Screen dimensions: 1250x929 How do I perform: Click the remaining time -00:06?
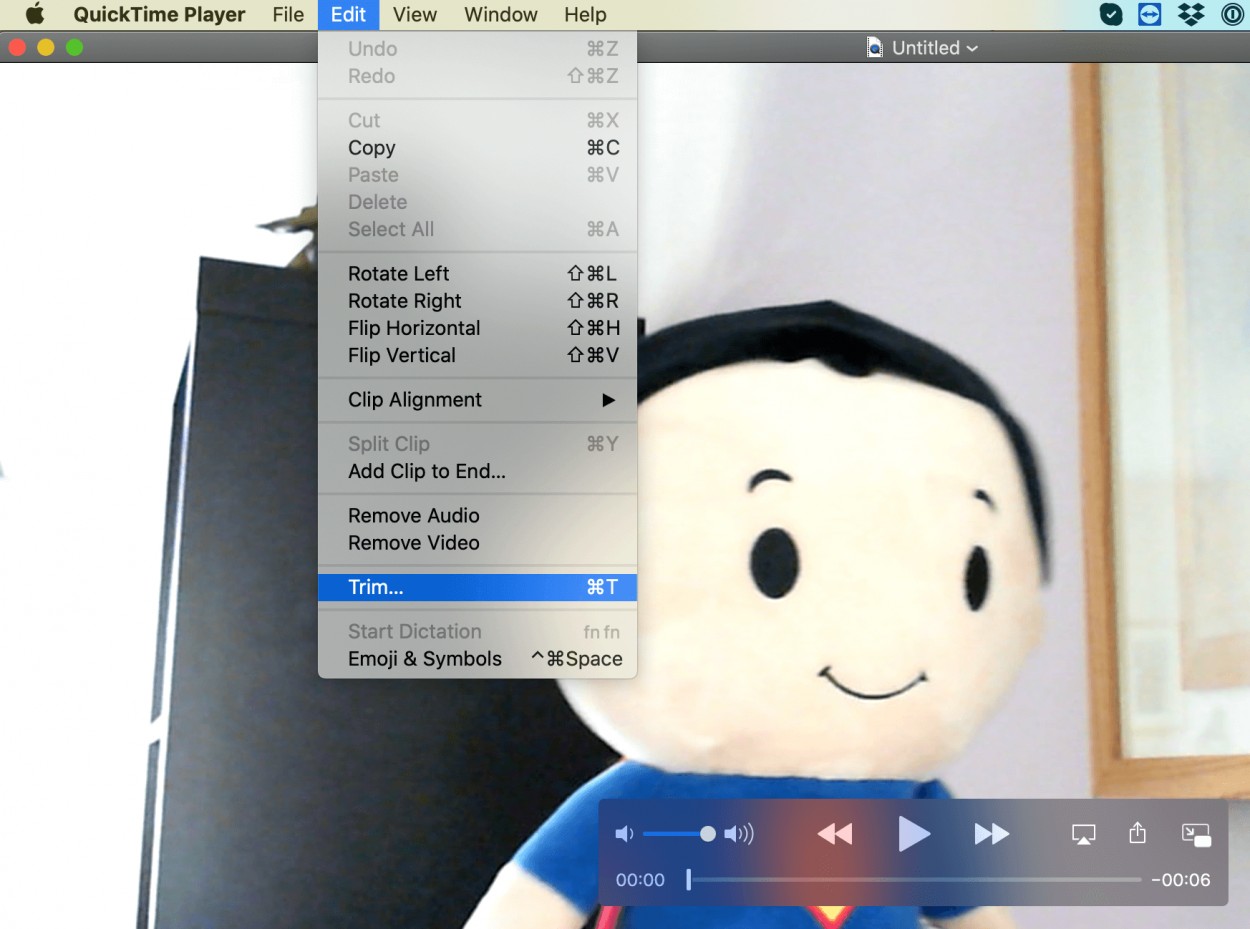1180,880
